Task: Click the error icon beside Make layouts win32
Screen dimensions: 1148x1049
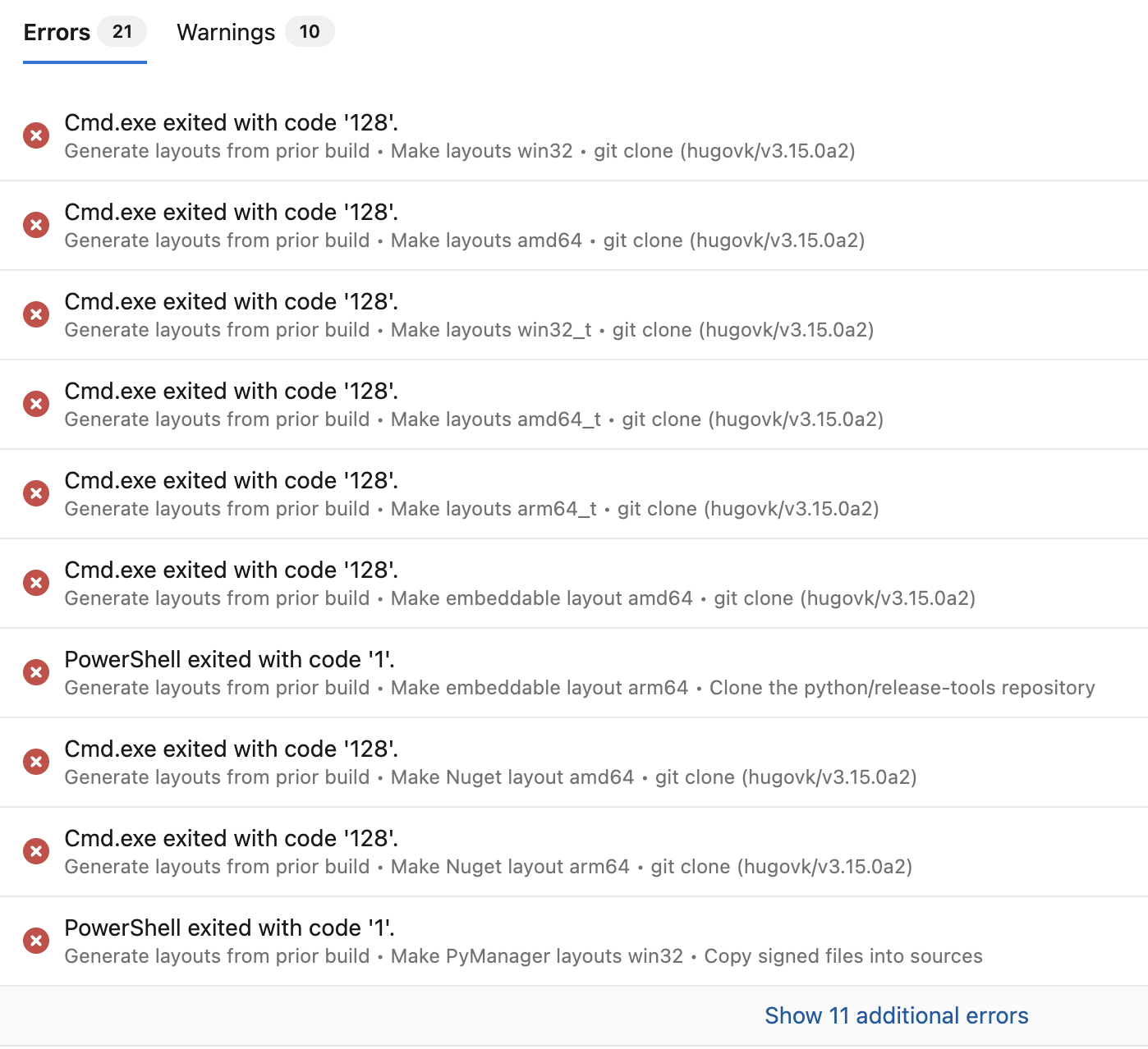Action: click(36, 135)
